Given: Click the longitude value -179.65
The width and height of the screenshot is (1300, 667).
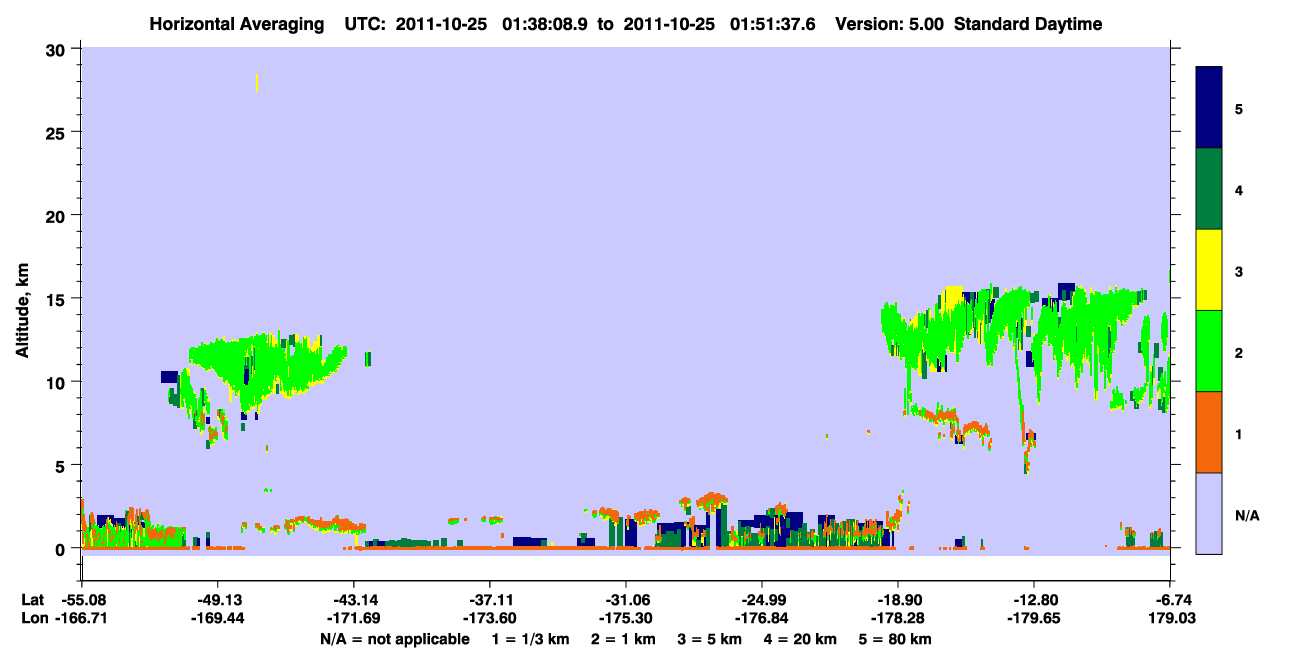Looking at the screenshot, I should 1034,619.
